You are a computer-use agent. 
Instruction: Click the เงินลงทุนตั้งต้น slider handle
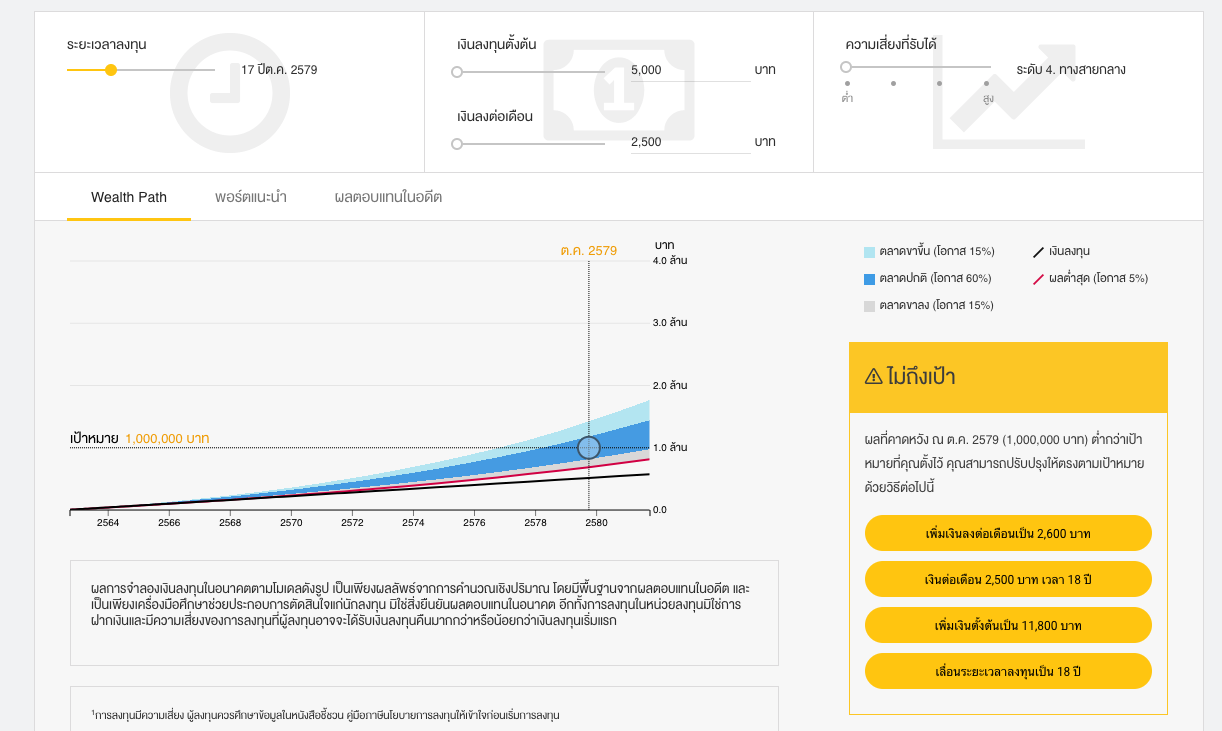457,72
